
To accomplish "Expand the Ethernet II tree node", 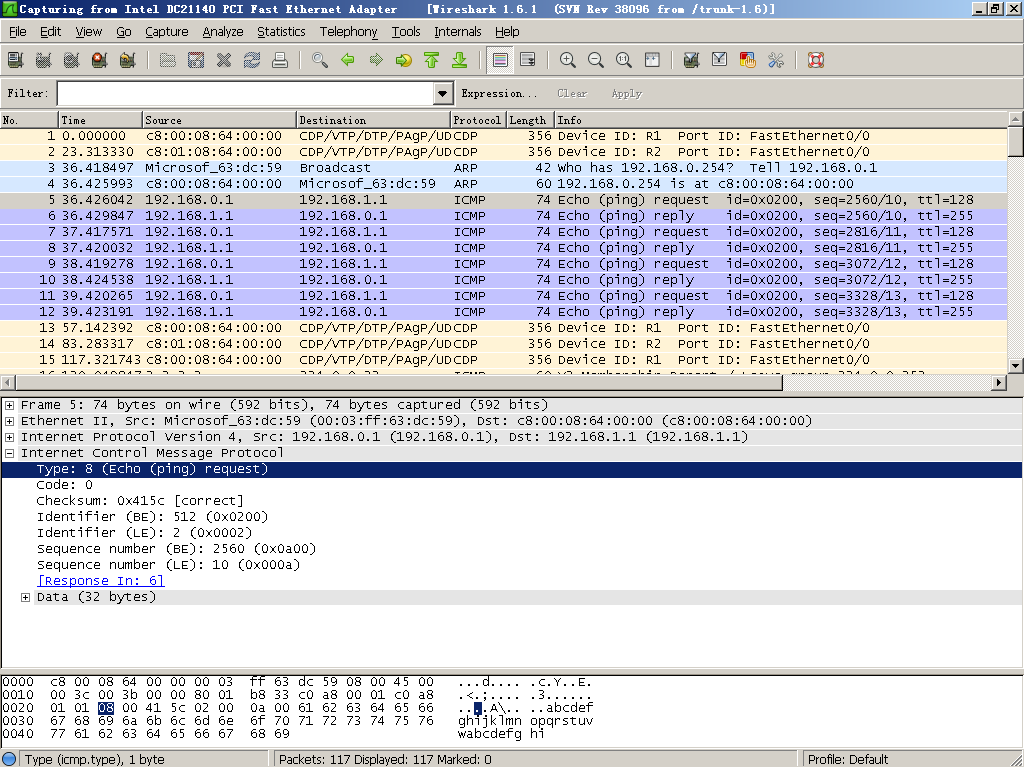I will click(10, 421).
